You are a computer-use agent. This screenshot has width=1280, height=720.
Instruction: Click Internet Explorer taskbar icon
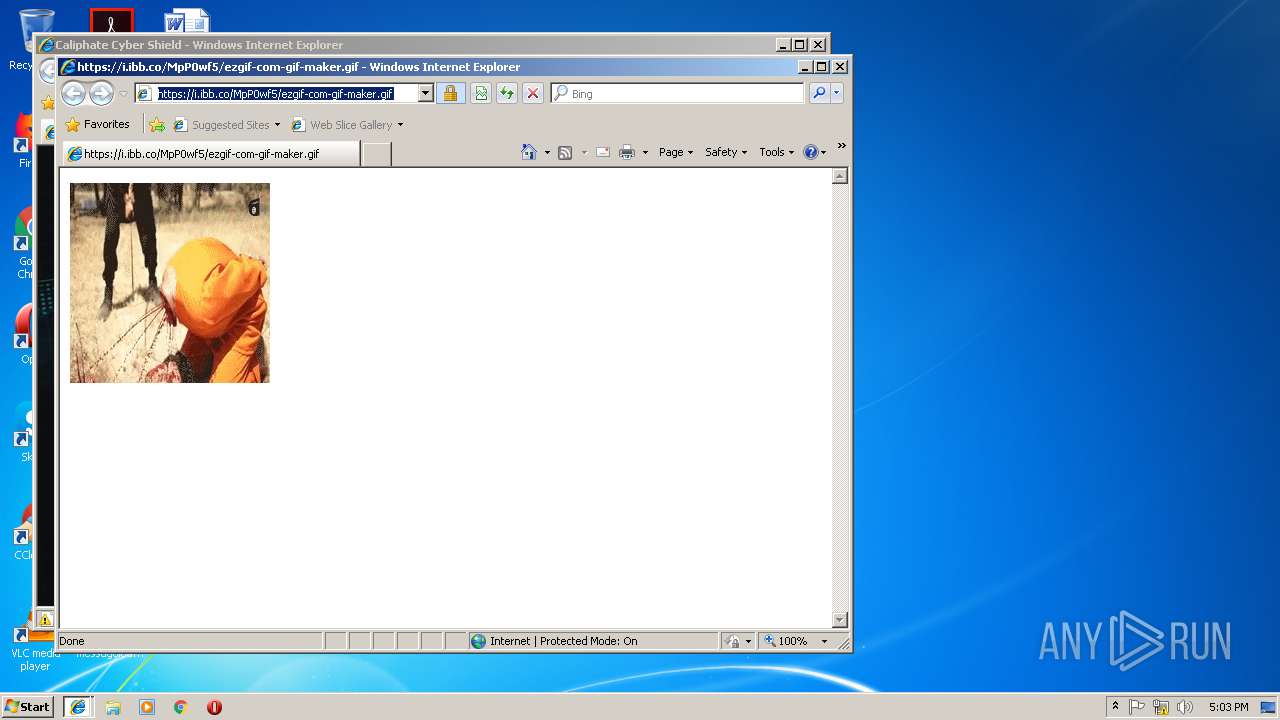[x=78, y=707]
